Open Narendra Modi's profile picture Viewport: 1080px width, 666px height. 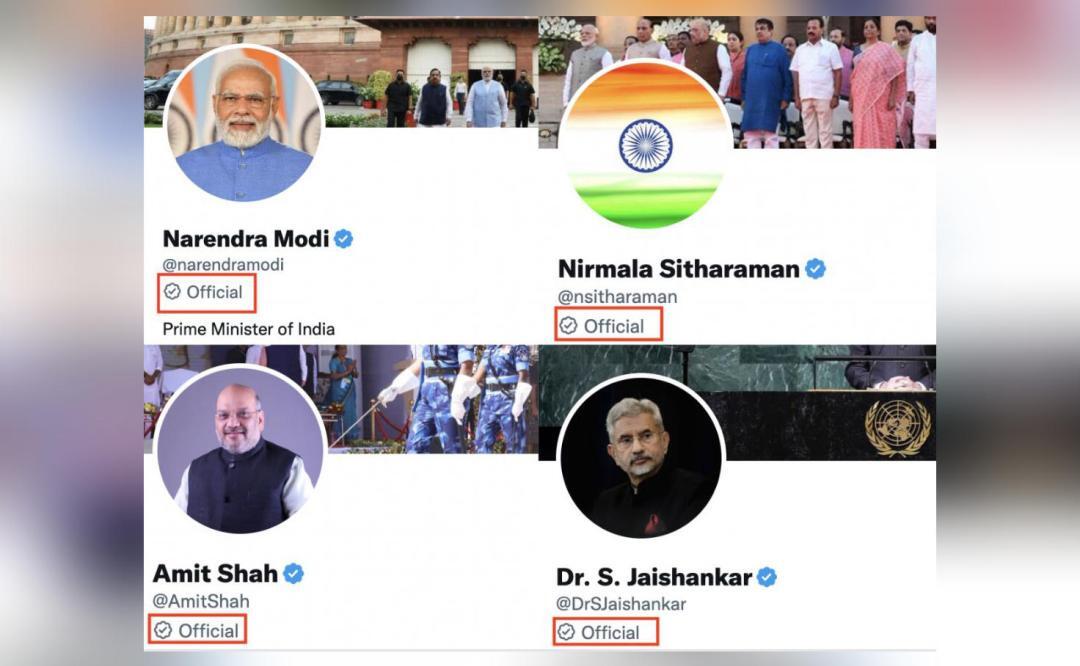point(240,123)
